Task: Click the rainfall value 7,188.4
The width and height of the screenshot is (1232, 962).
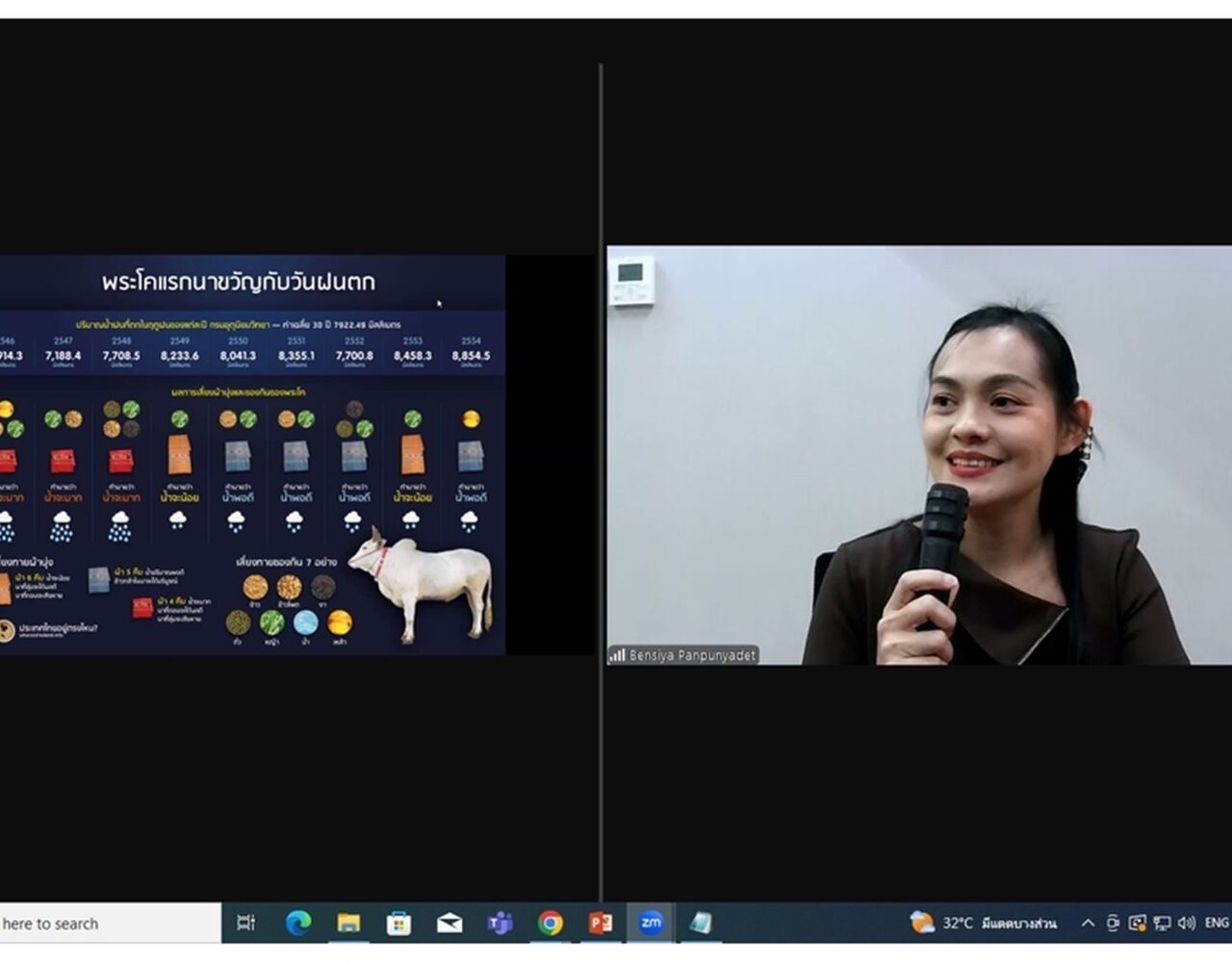Action: point(64,355)
